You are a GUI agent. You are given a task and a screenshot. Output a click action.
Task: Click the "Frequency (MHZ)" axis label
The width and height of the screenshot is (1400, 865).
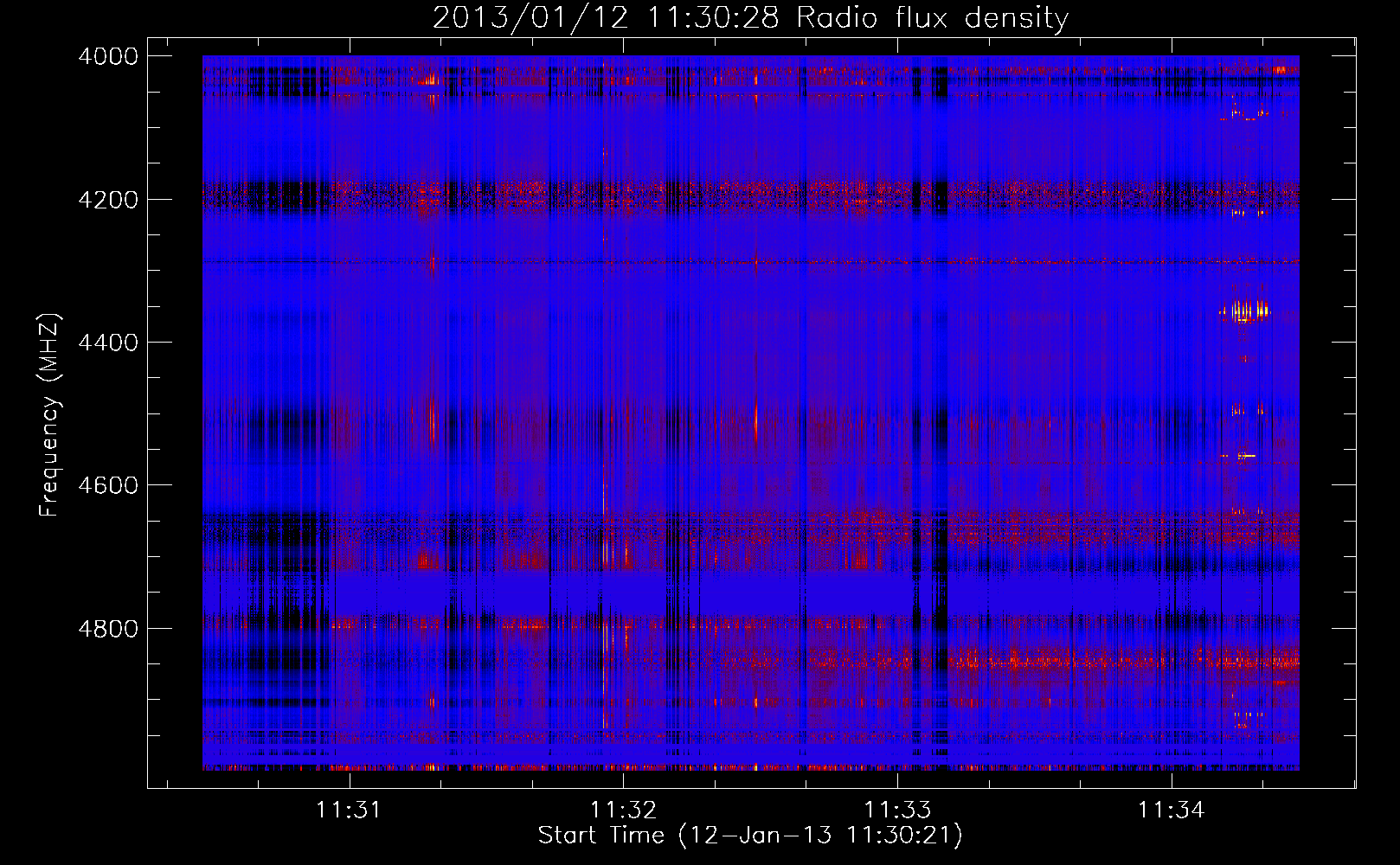tap(49, 415)
